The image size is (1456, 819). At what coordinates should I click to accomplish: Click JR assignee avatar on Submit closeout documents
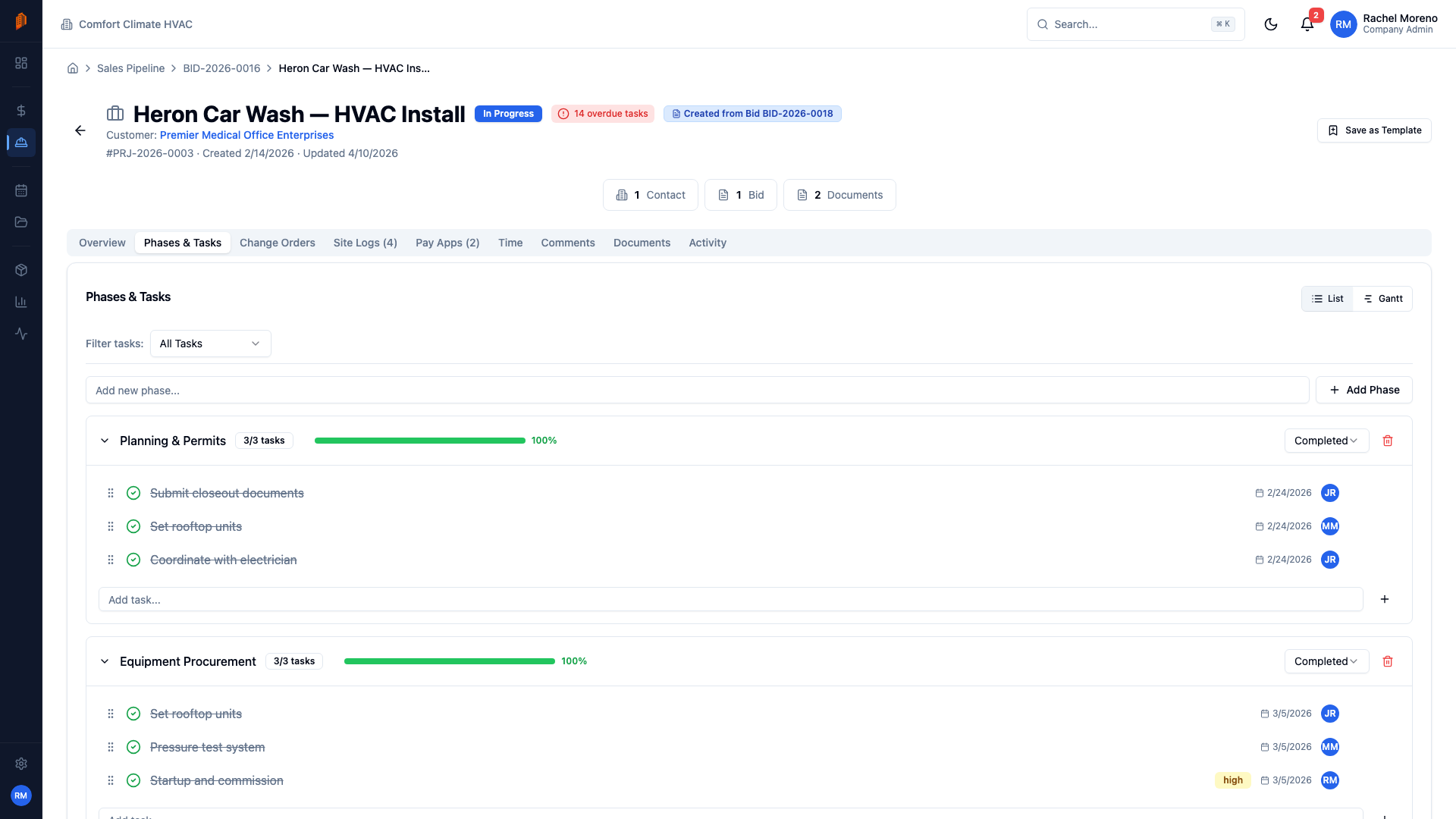[1330, 493]
